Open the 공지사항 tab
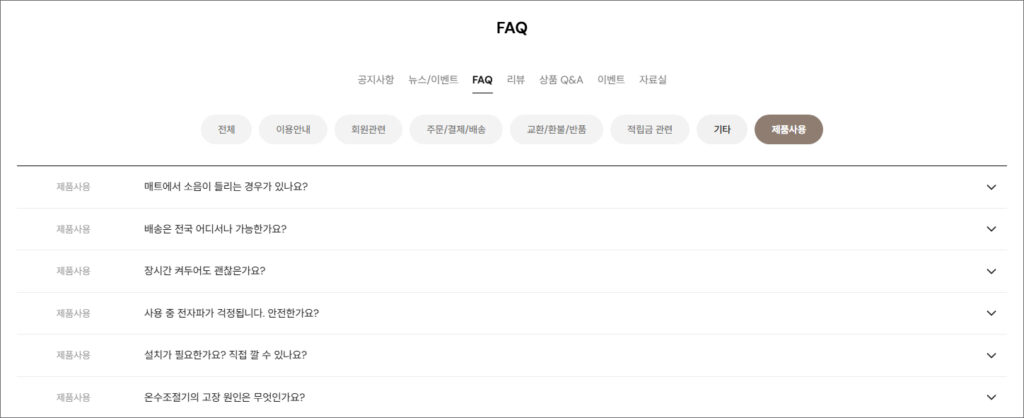 [x=376, y=80]
